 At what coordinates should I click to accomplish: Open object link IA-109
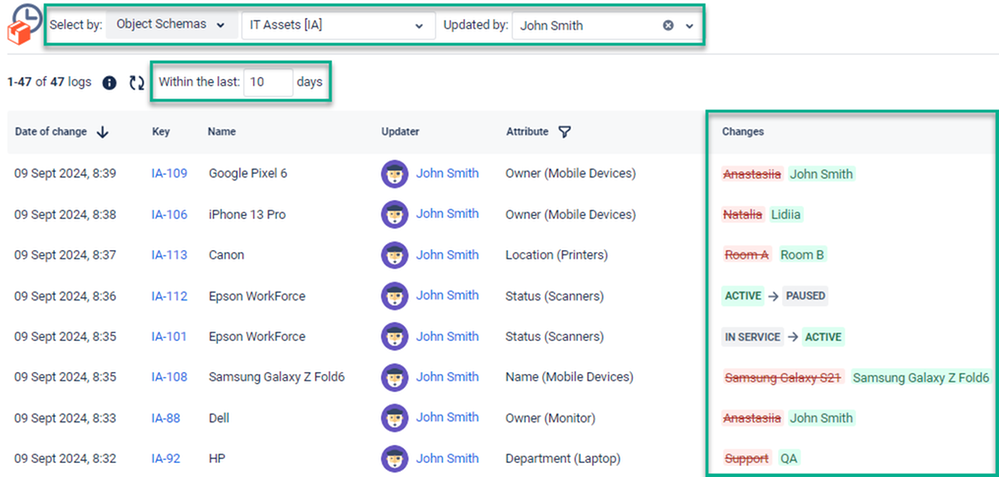pos(169,173)
